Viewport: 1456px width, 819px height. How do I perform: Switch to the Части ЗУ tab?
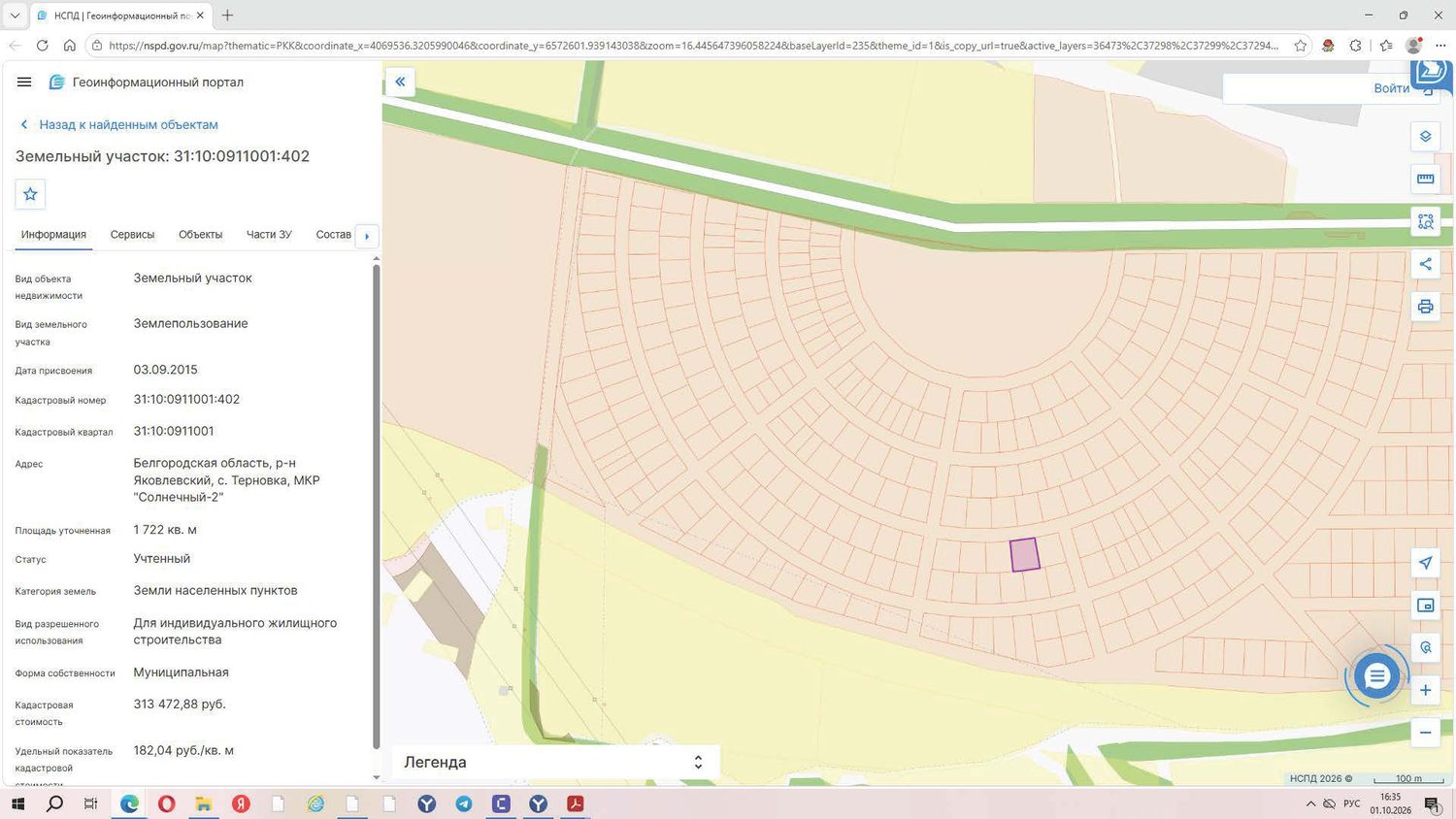click(269, 235)
